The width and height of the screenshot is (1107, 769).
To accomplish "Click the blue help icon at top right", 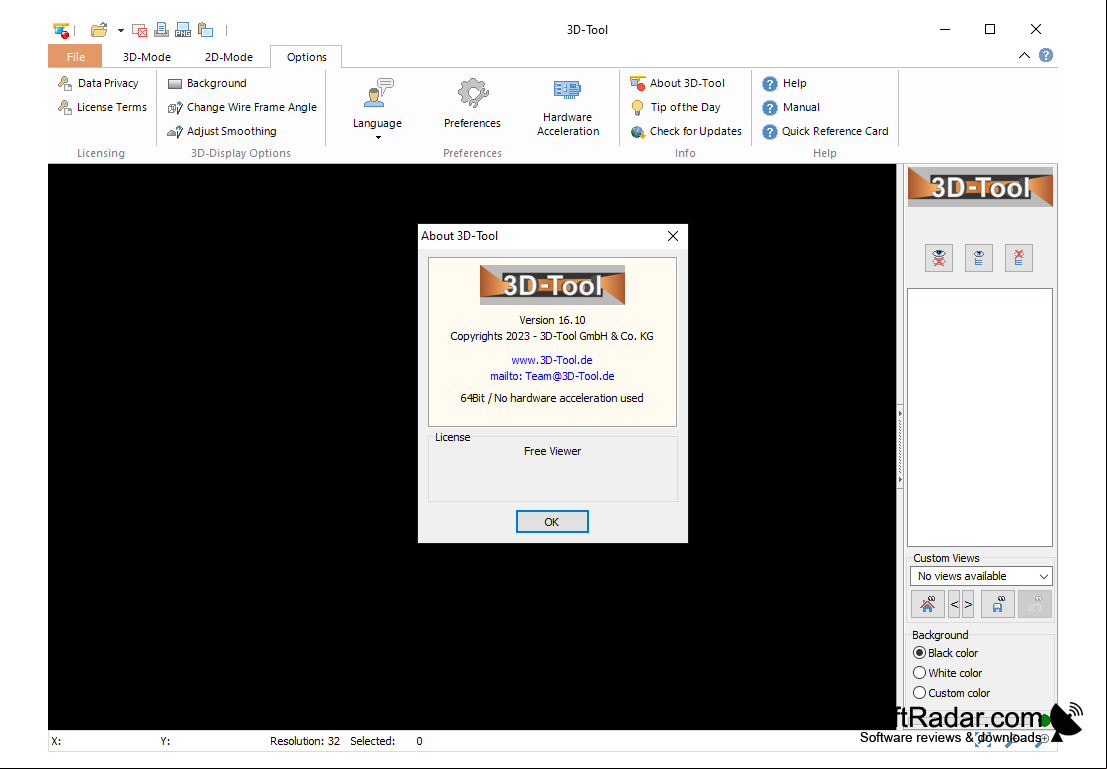I will (1046, 55).
